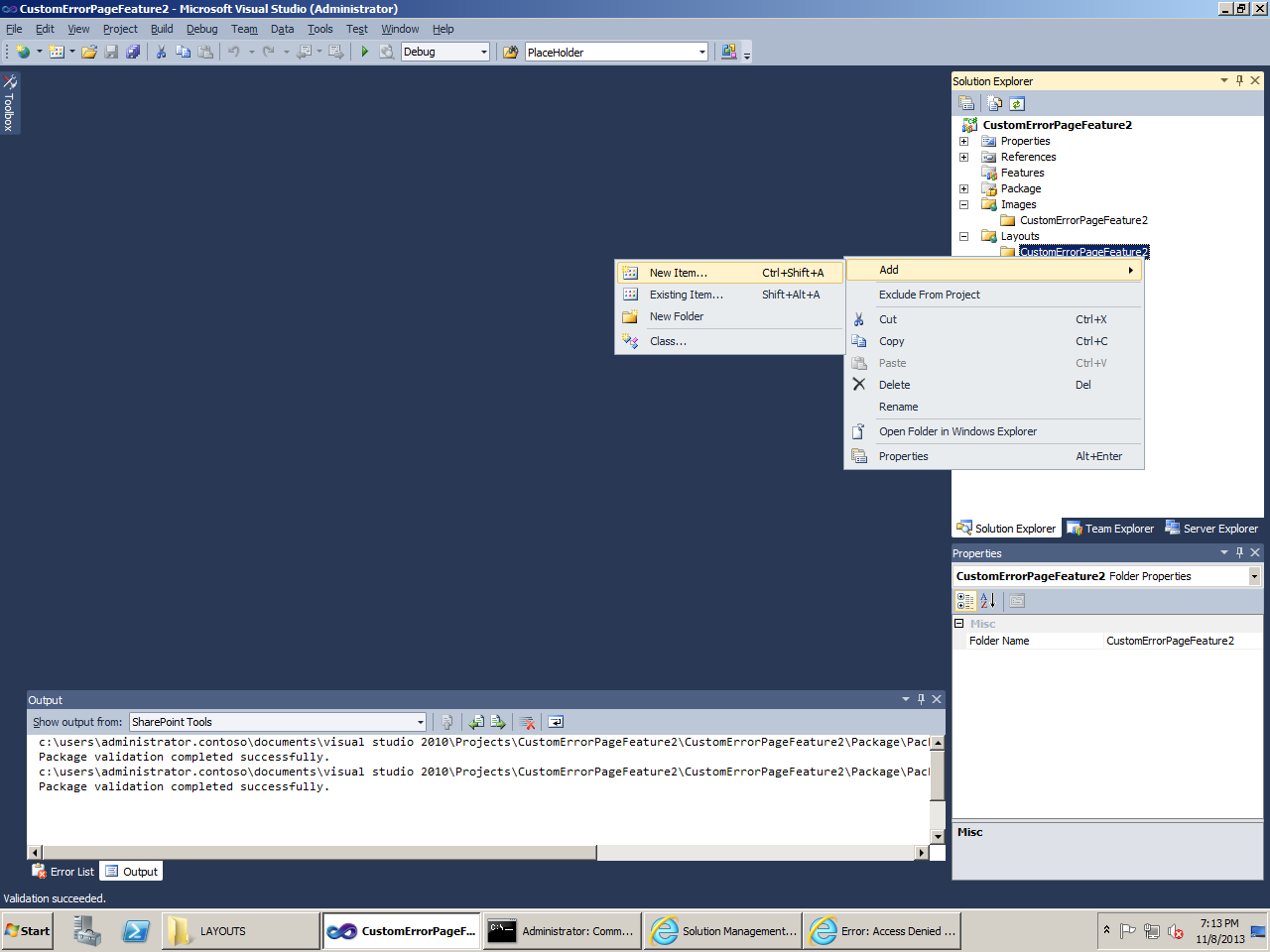
Task: Open the Debug configuration dropdown
Action: click(484, 52)
